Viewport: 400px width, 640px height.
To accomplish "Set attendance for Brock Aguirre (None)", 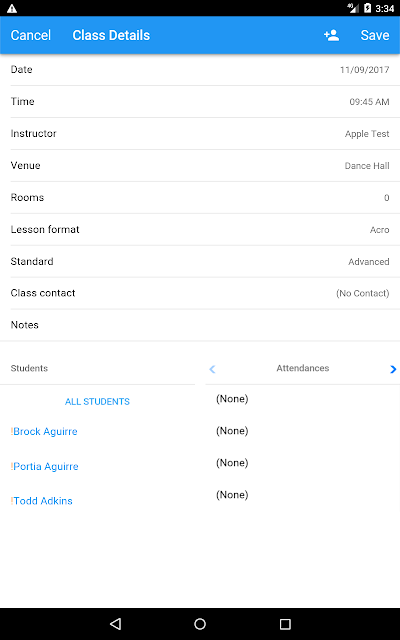I will tap(232, 431).
